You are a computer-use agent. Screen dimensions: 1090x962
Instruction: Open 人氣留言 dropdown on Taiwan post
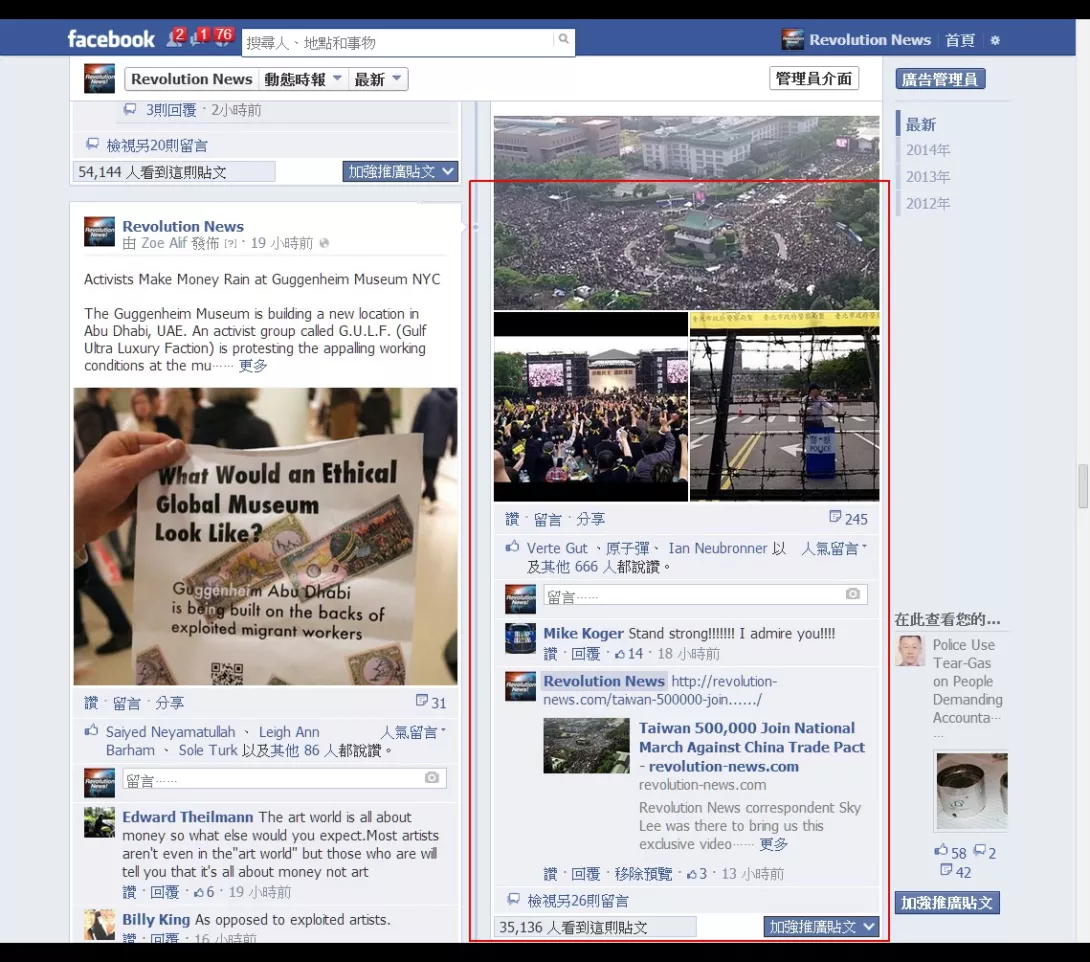834,548
